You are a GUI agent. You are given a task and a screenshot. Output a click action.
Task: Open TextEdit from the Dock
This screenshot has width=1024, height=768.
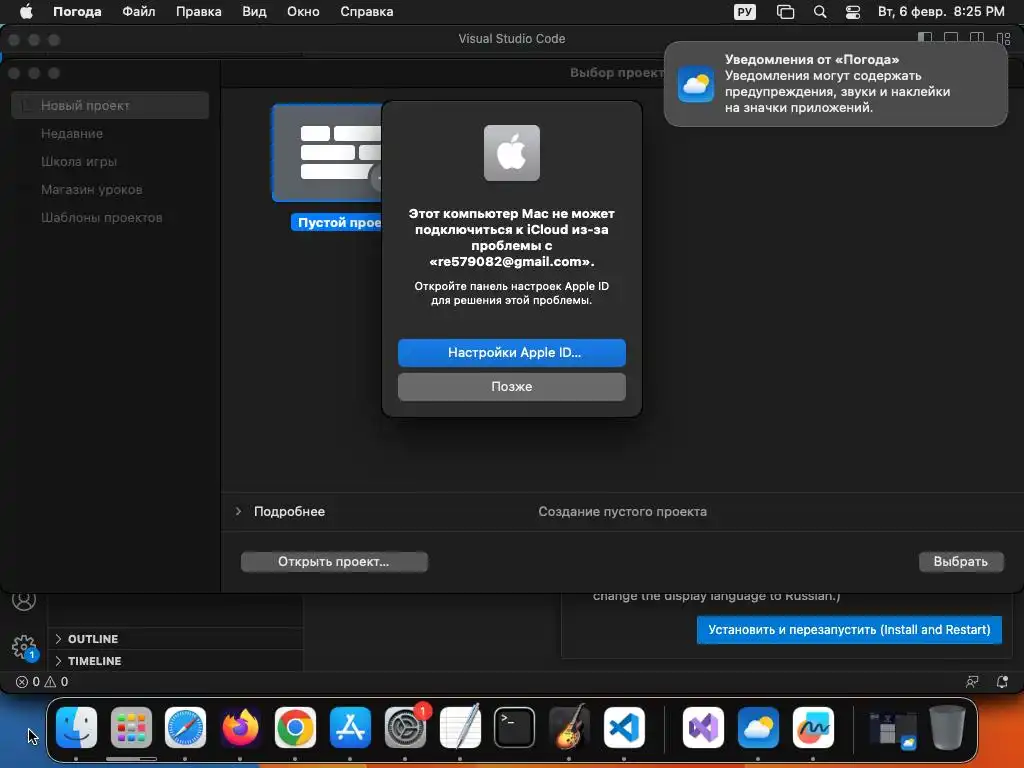tap(460, 727)
